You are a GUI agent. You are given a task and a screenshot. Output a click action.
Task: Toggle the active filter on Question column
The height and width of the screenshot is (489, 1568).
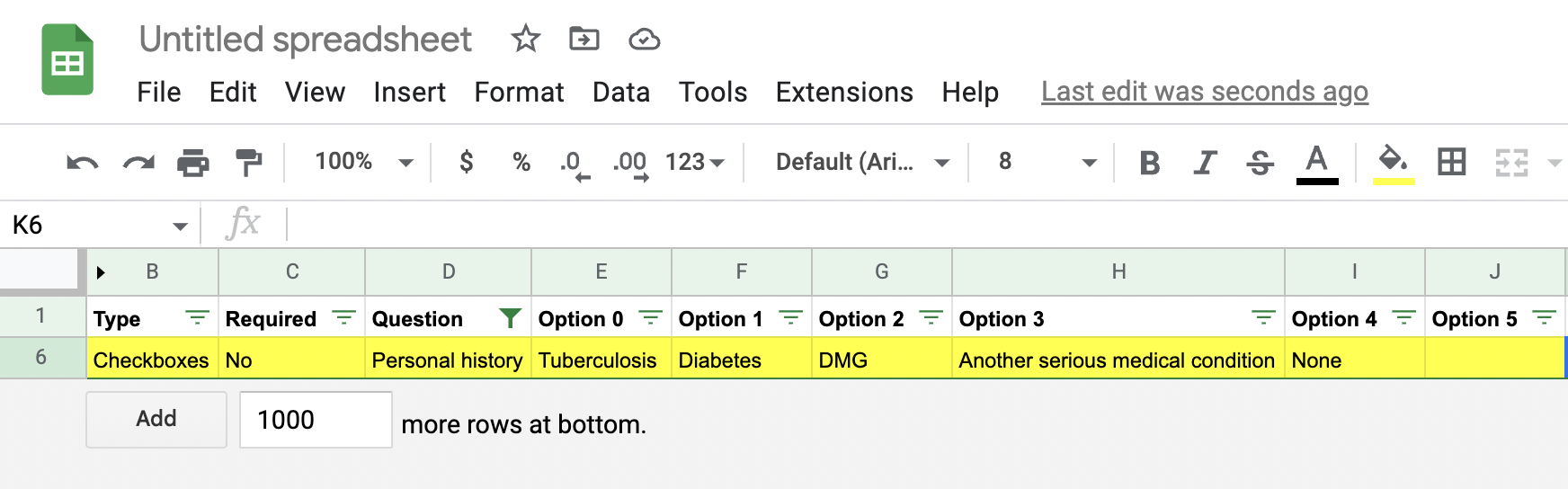510,318
